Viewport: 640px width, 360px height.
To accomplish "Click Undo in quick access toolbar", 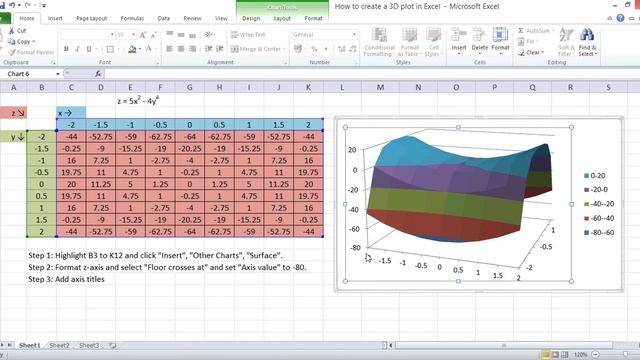I will click(x=12, y=5).
